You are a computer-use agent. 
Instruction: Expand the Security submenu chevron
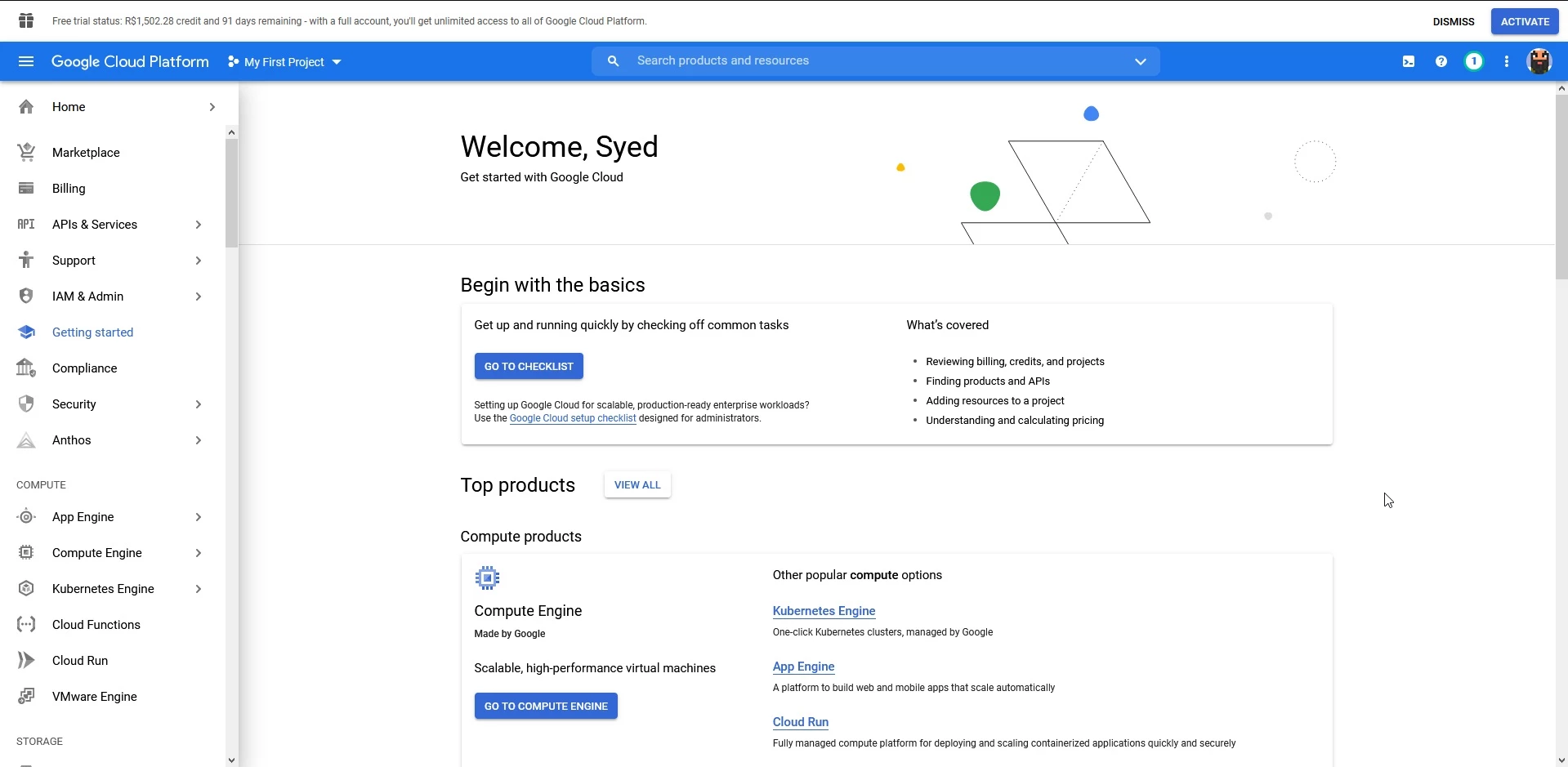pyautogui.click(x=199, y=404)
